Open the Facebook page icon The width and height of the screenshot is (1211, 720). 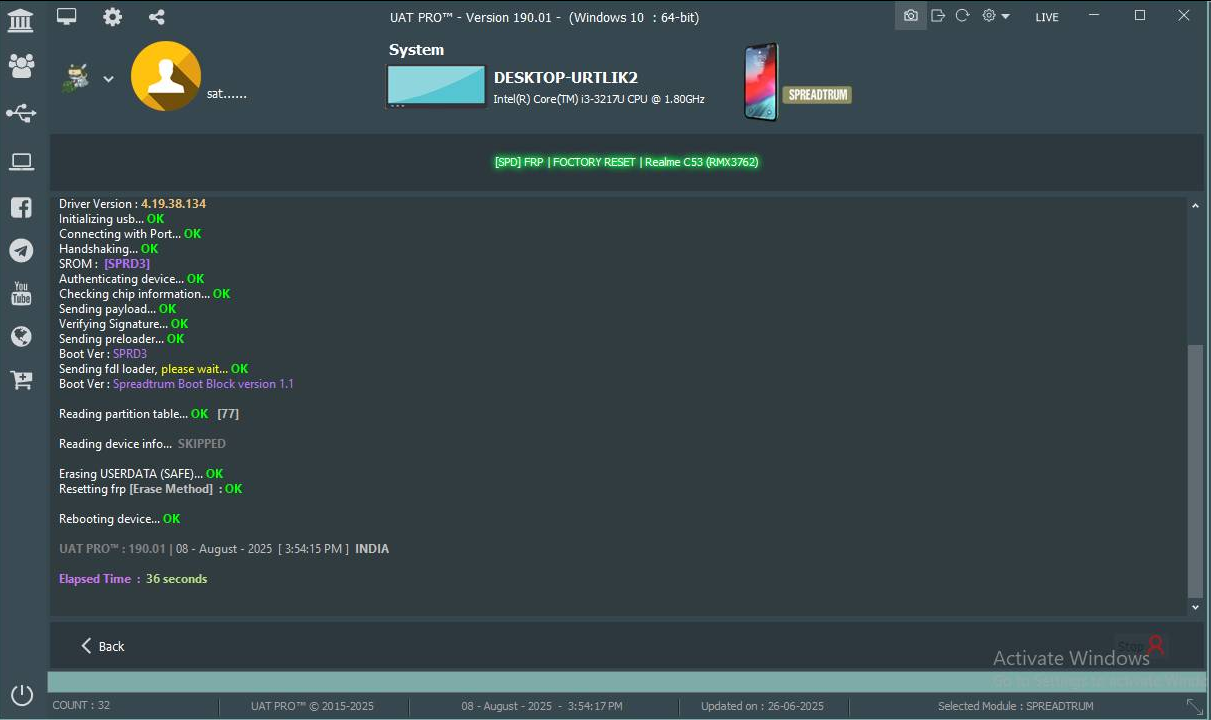(21, 207)
